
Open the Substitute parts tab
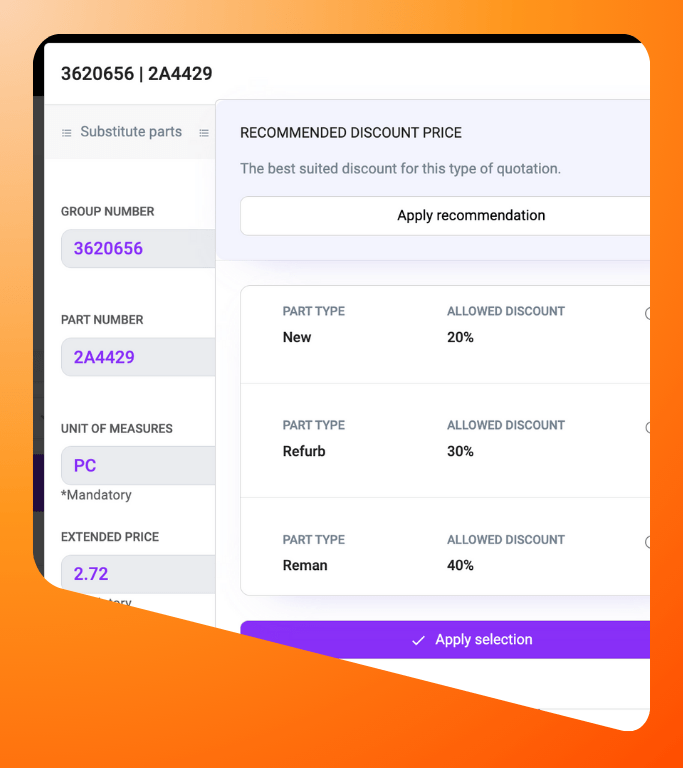[x=130, y=132]
